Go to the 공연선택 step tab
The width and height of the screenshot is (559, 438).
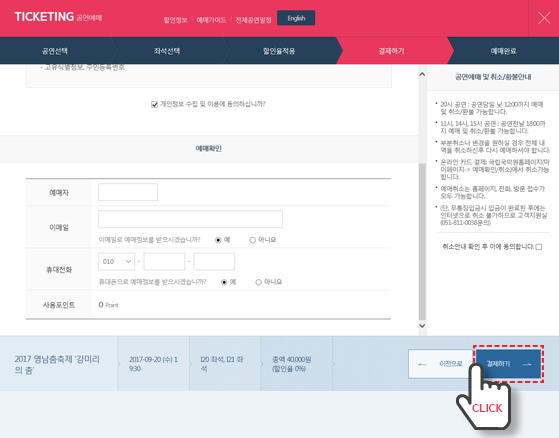pos(55,51)
